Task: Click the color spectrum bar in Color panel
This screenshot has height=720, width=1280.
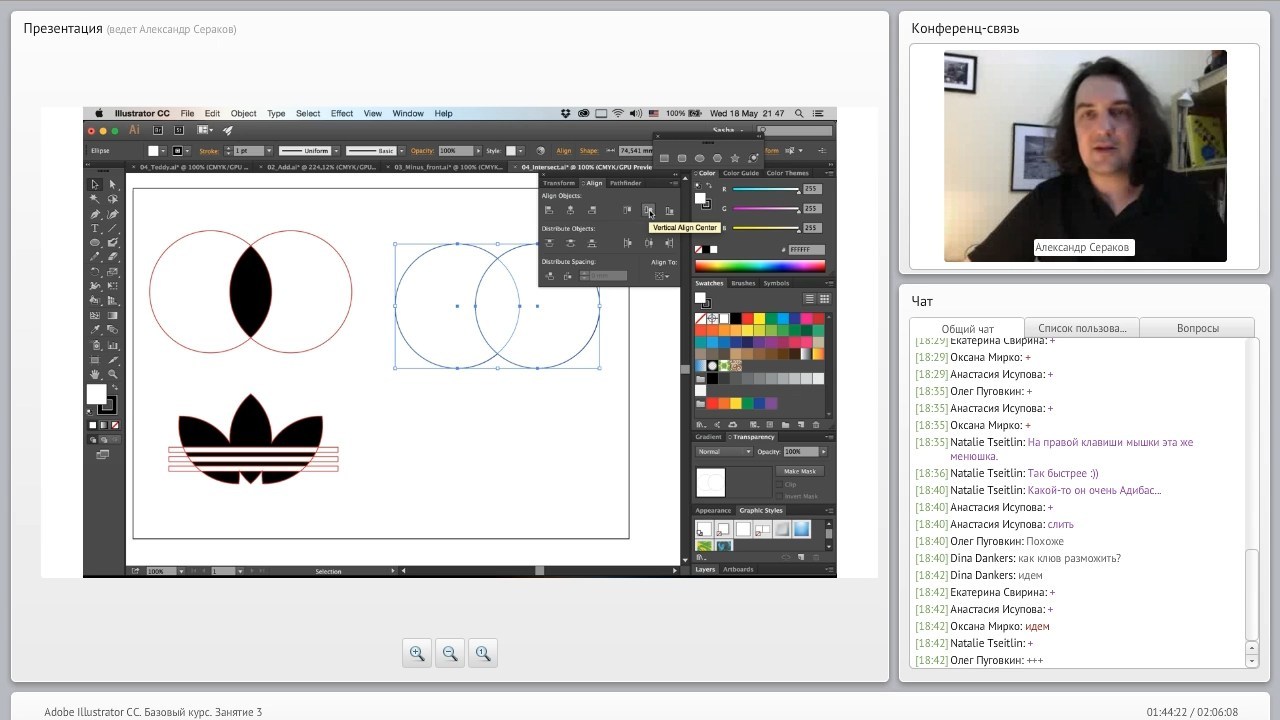Action: (760, 266)
